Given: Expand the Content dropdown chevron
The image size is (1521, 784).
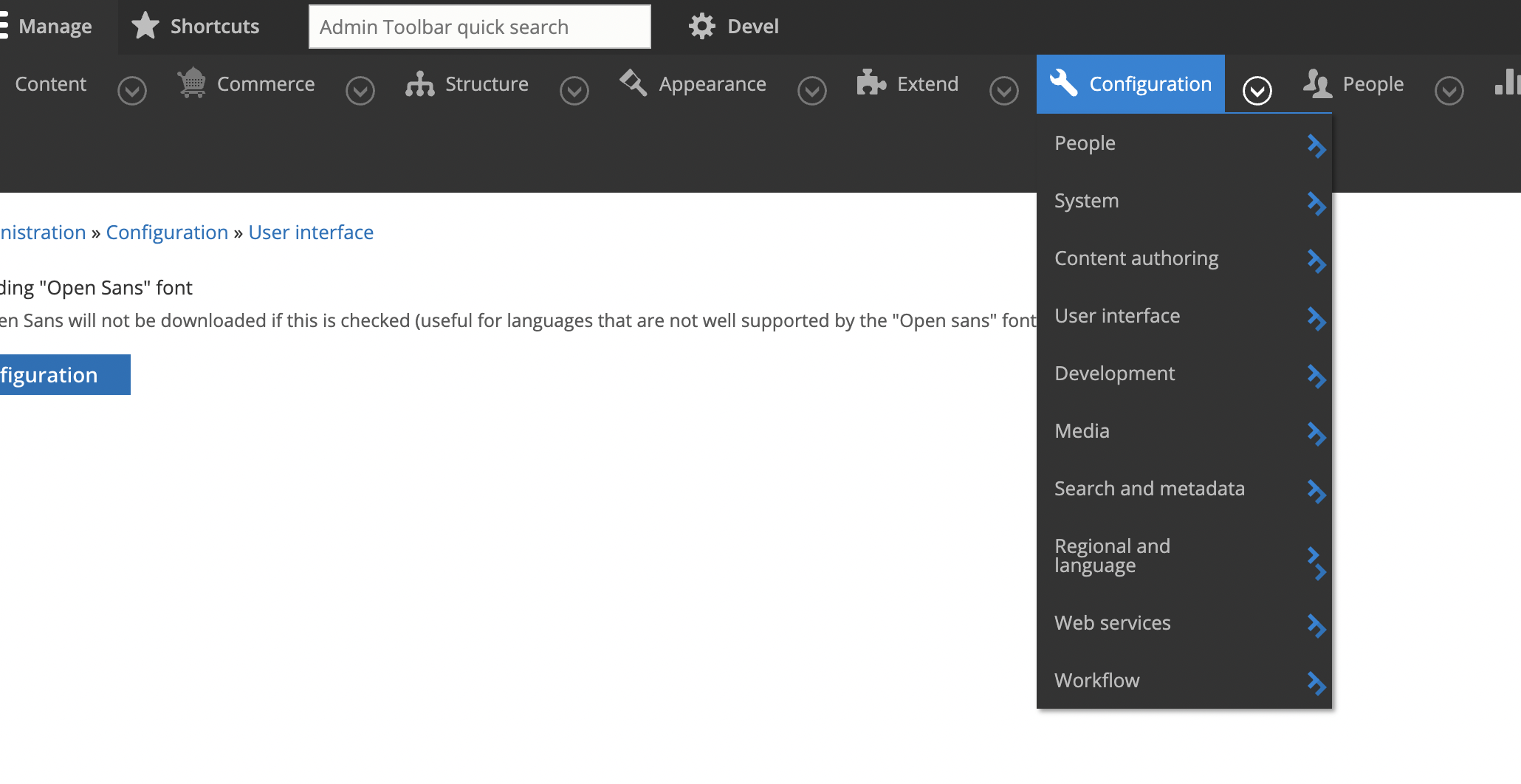Looking at the screenshot, I should (x=132, y=92).
